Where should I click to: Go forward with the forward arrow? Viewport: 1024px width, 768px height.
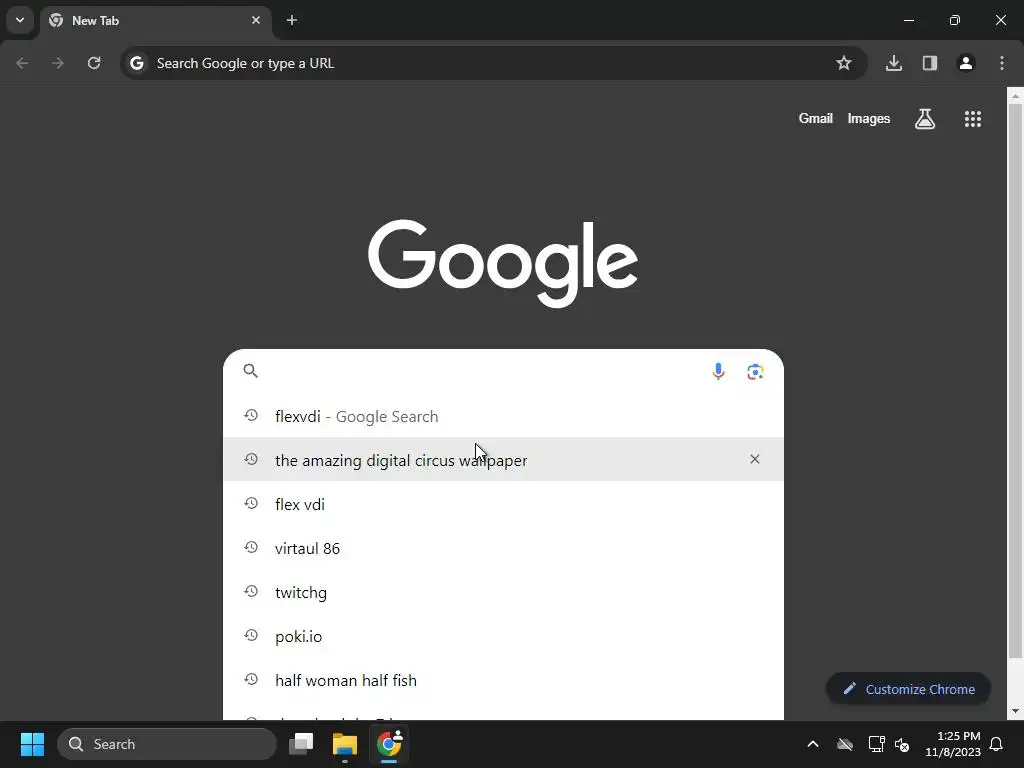(58, 63)
